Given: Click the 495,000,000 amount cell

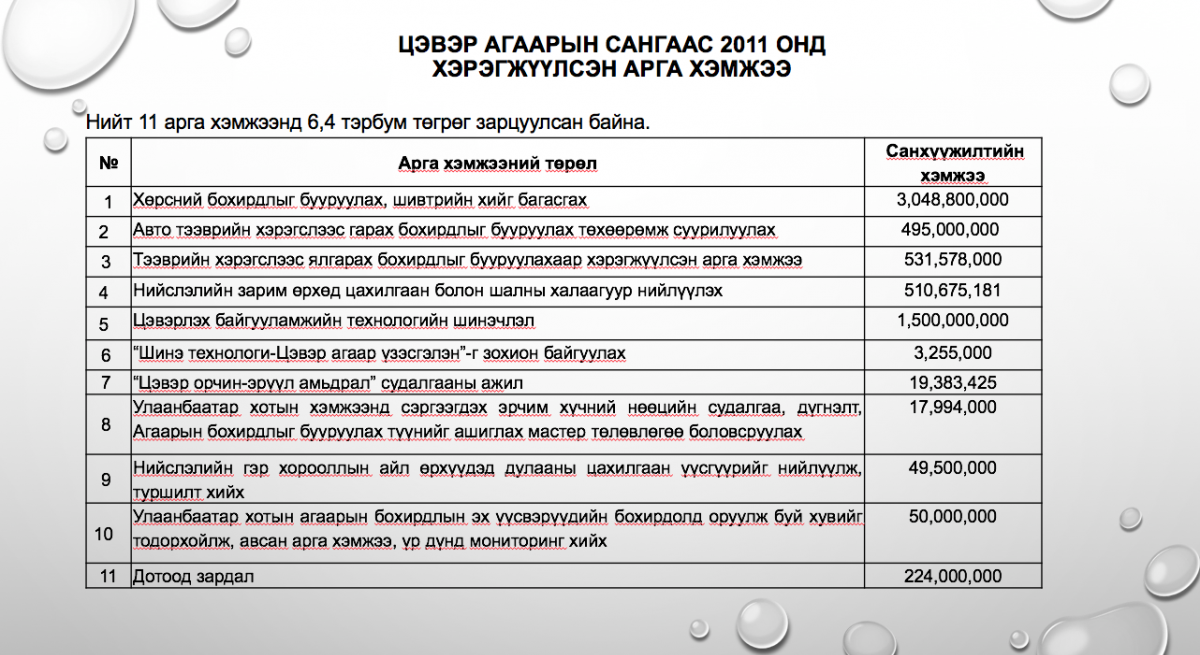Looking at the screenshot, I should (954, 230).
